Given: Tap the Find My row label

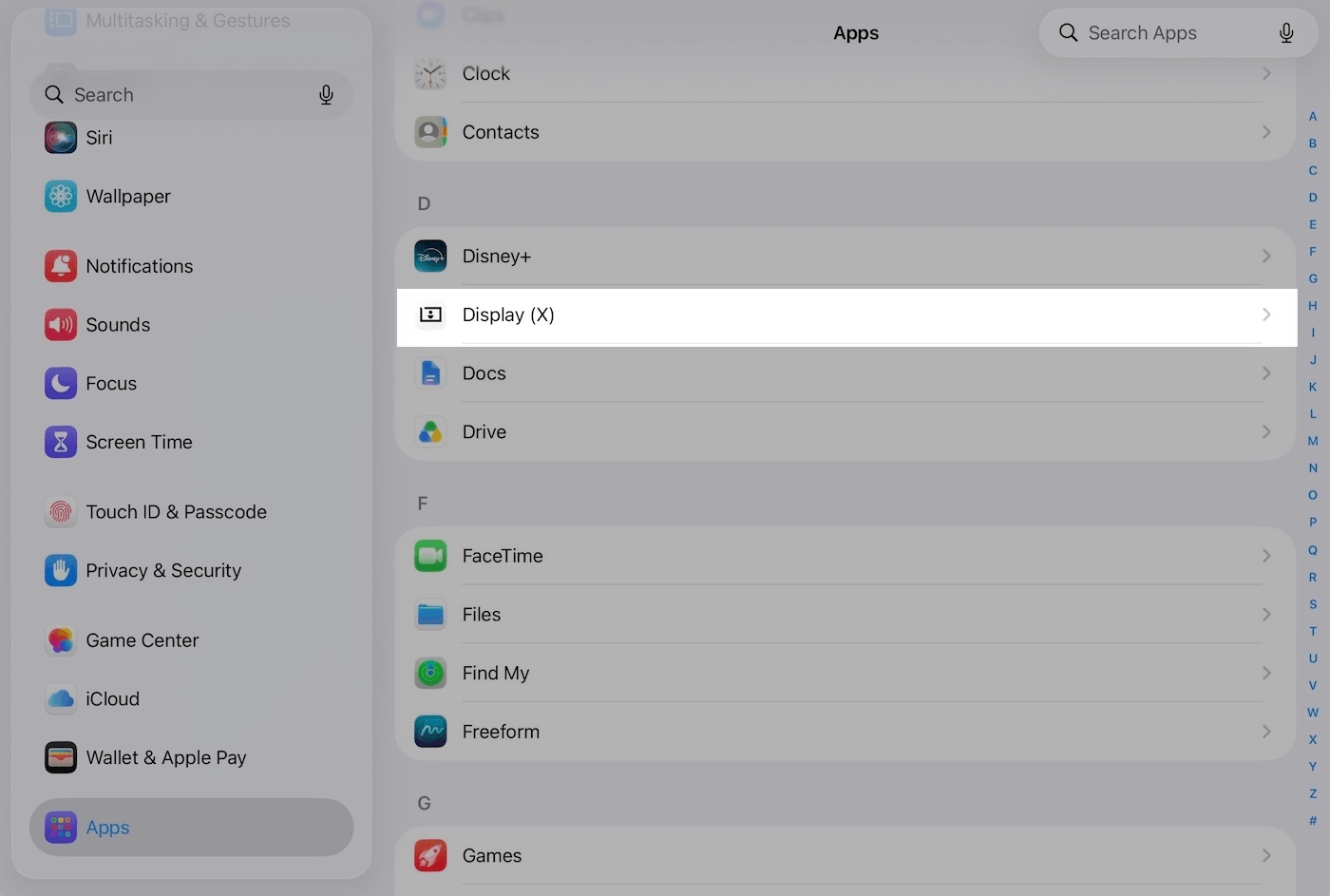Looking at the screenshot, I should coord(496,674).
